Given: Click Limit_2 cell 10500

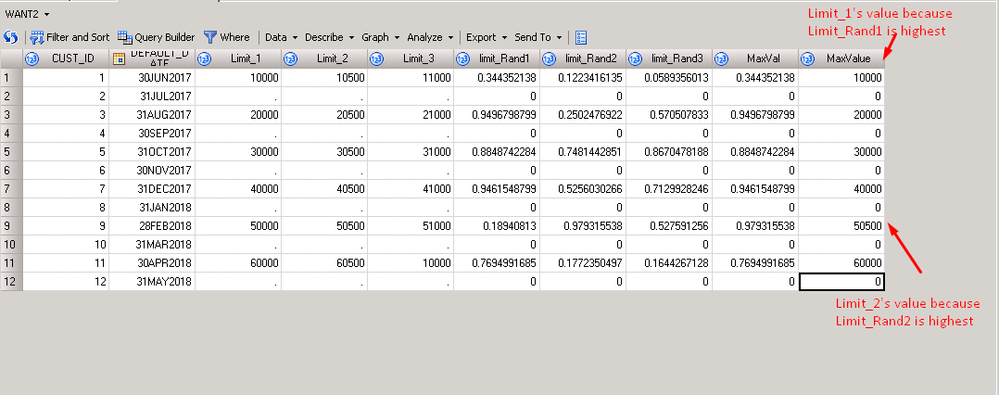Looking at the screenshot, I should click(x=324, y=78).
